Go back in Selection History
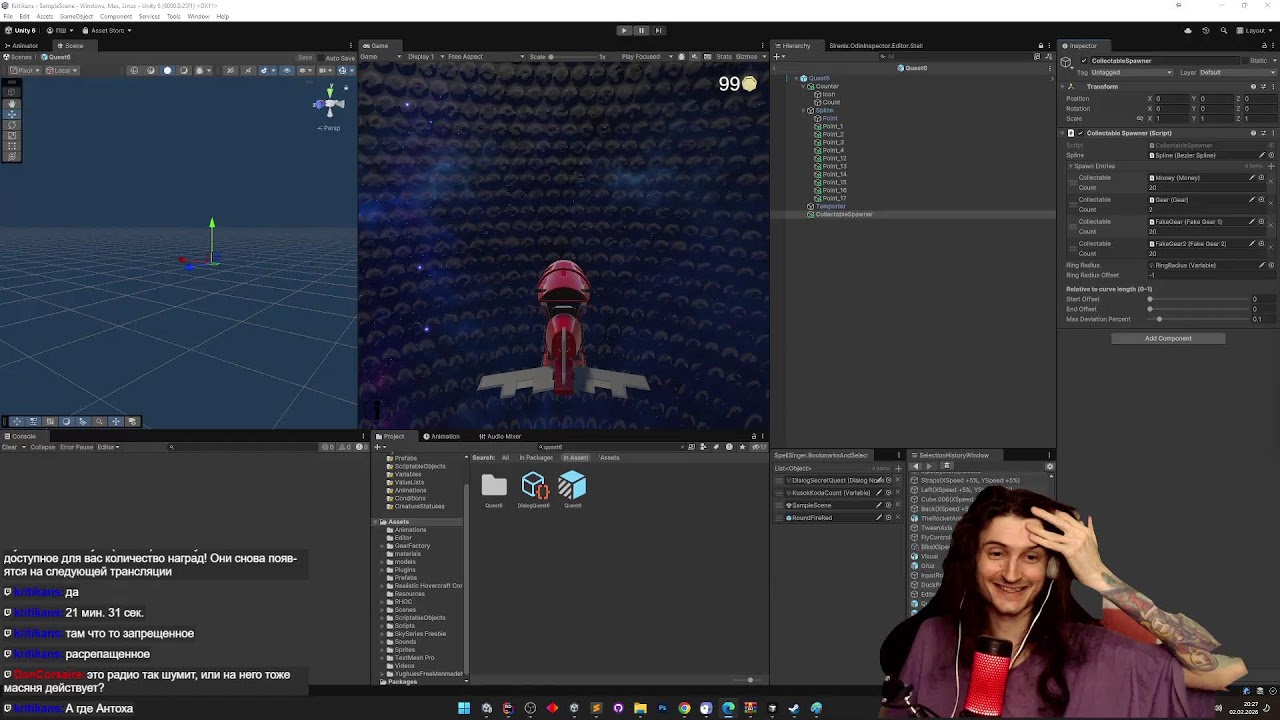 916,466
